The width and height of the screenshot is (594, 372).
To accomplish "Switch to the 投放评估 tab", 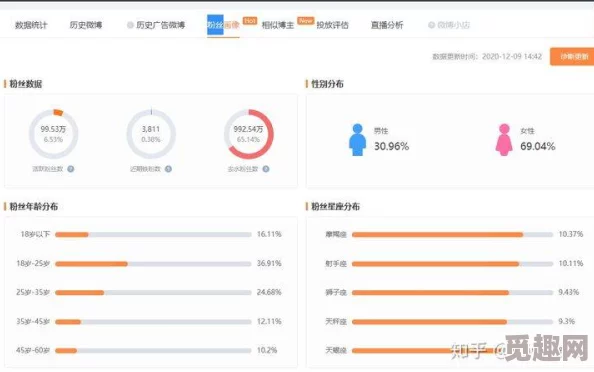I will coord(332,25).
